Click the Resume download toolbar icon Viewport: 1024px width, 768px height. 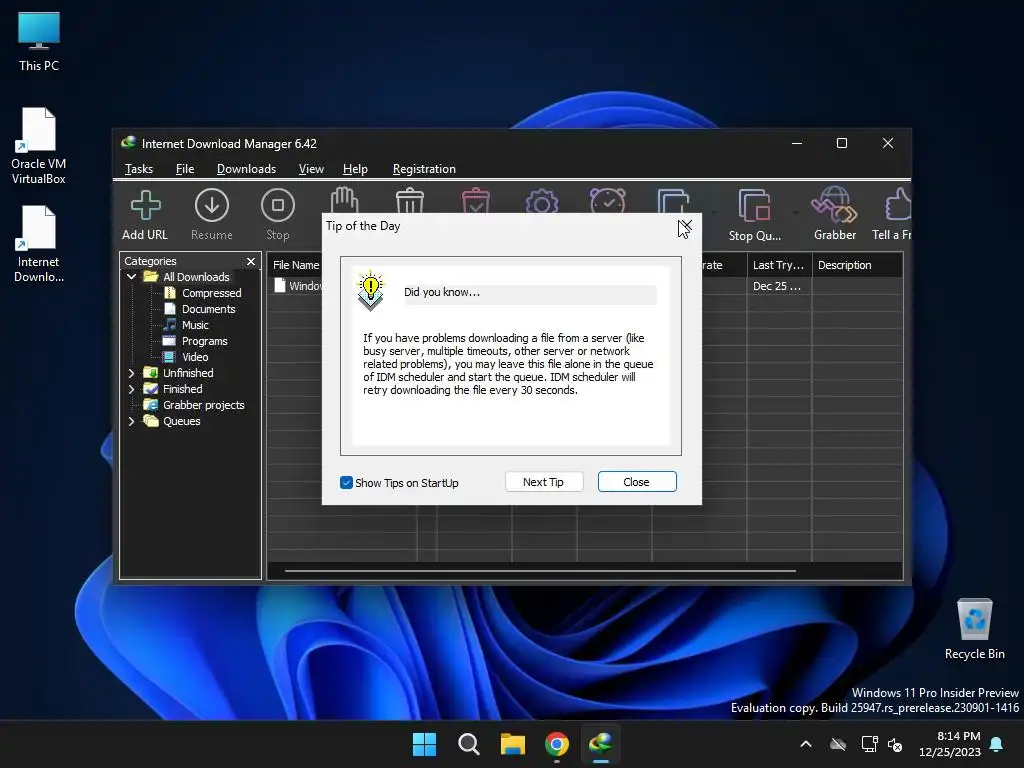212,215
